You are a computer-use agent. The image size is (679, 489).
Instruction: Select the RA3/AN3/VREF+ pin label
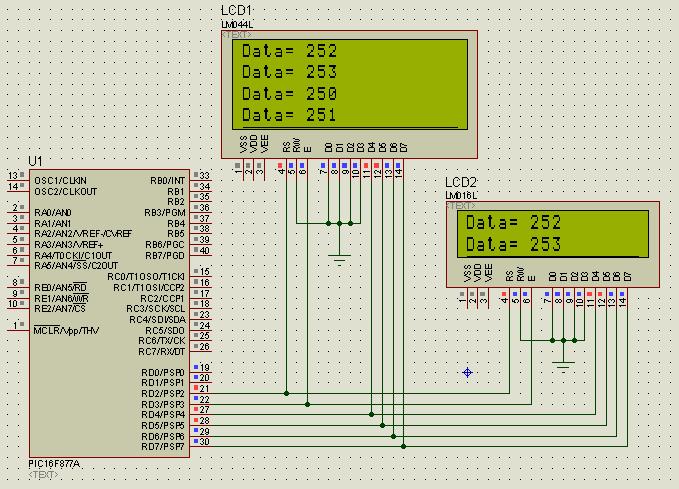click(68, 245)
